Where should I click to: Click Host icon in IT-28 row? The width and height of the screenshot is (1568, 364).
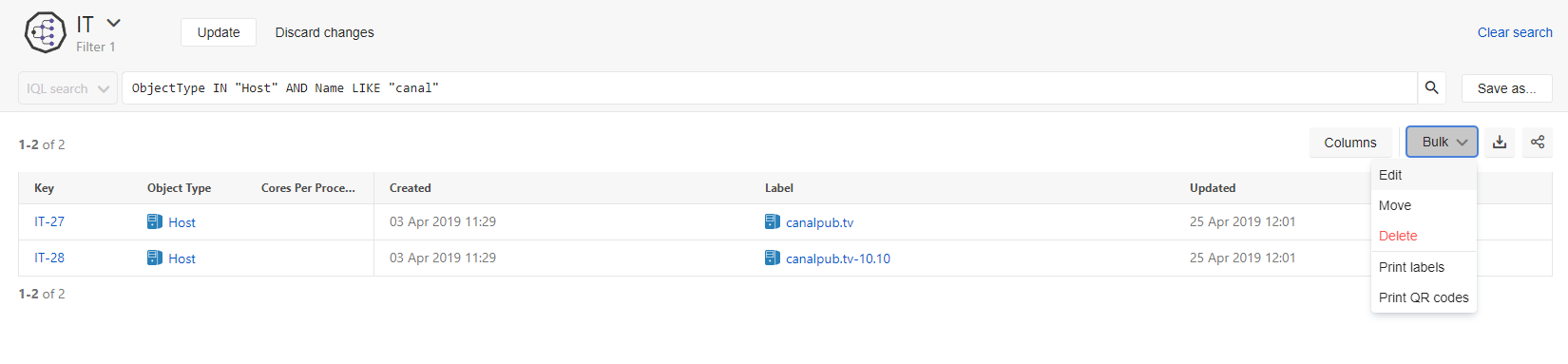[x=155, y=258]
